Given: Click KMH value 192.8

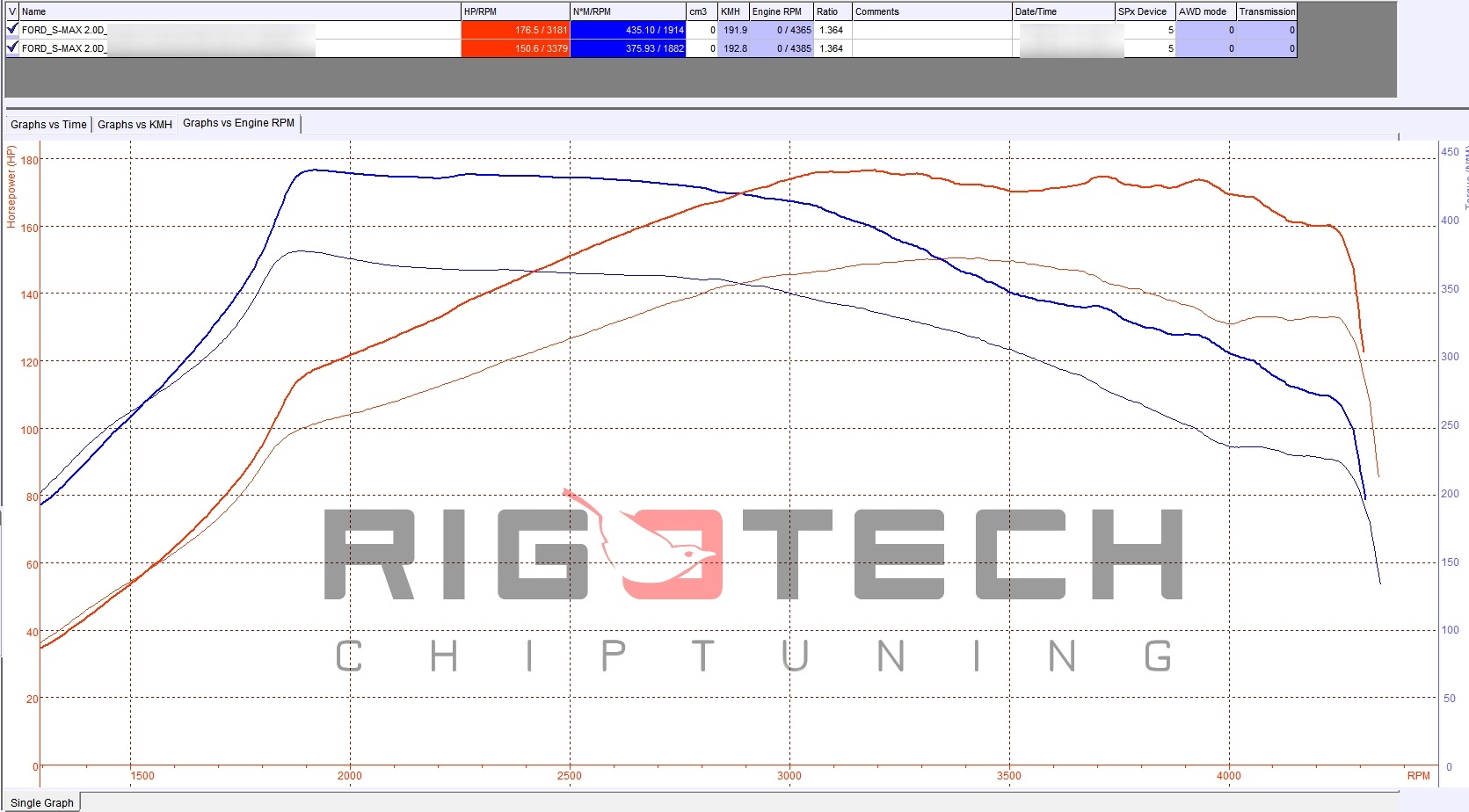Looking at the screenshot, I should click(734, 48).
